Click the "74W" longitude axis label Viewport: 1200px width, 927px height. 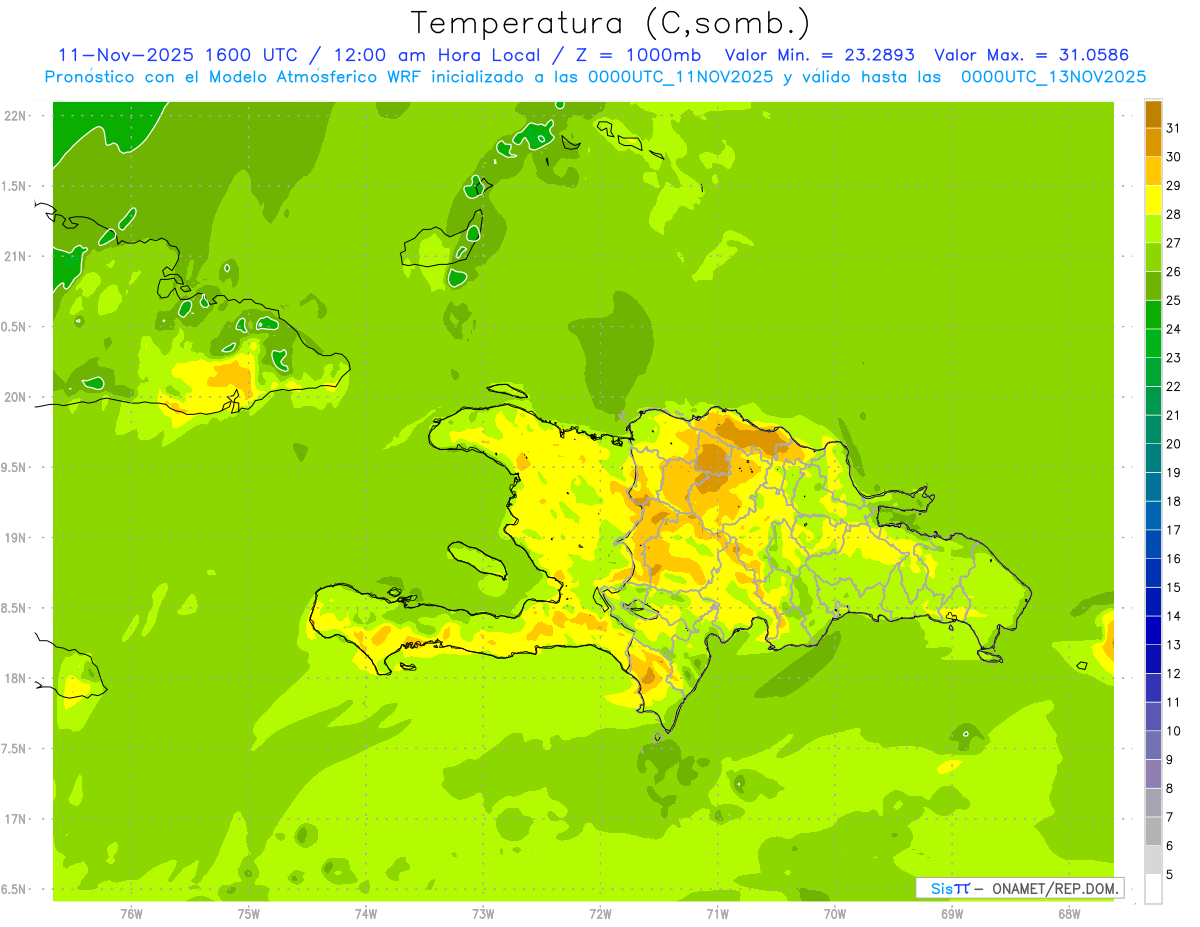(366, 914)
